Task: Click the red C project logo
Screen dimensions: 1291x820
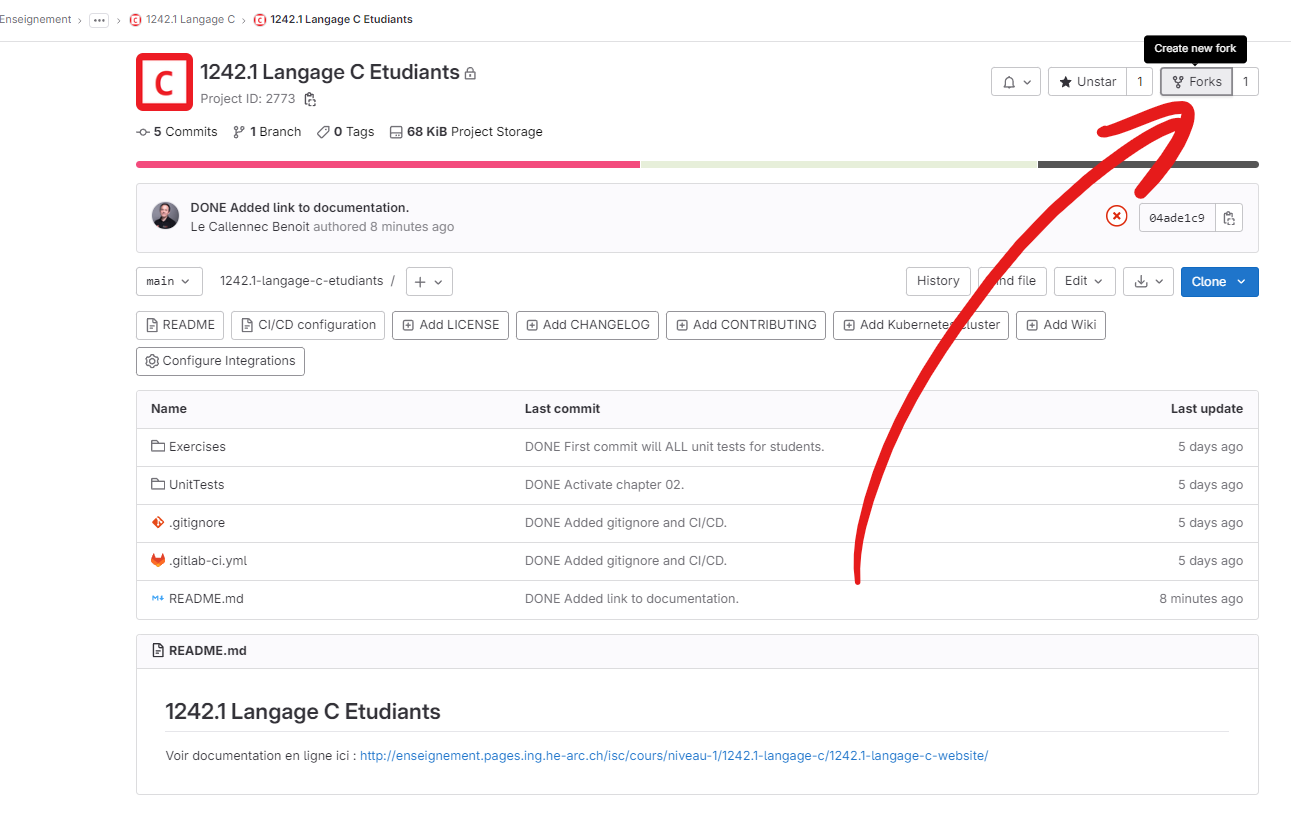Action: (x=164, y=82)
